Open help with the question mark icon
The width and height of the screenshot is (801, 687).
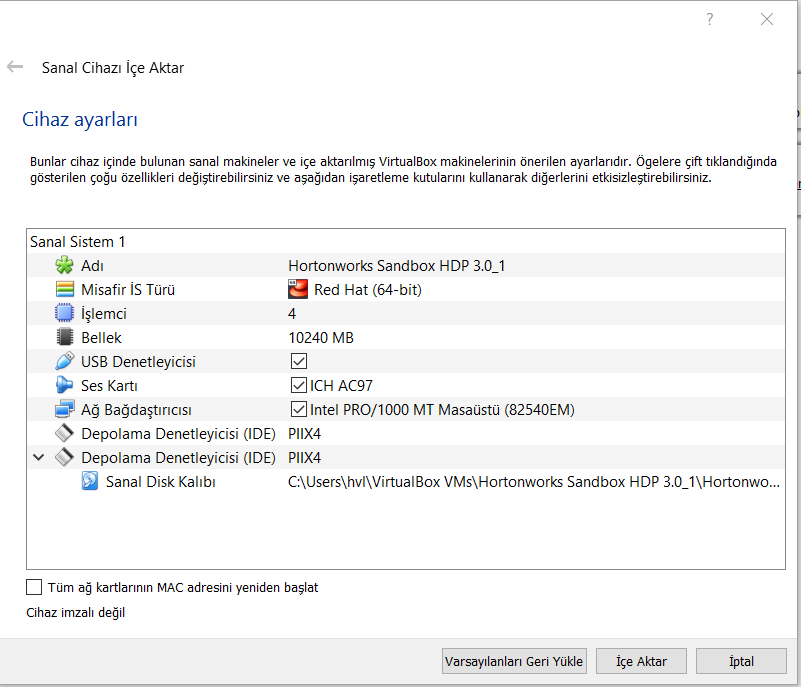click(x=710, y=19)
